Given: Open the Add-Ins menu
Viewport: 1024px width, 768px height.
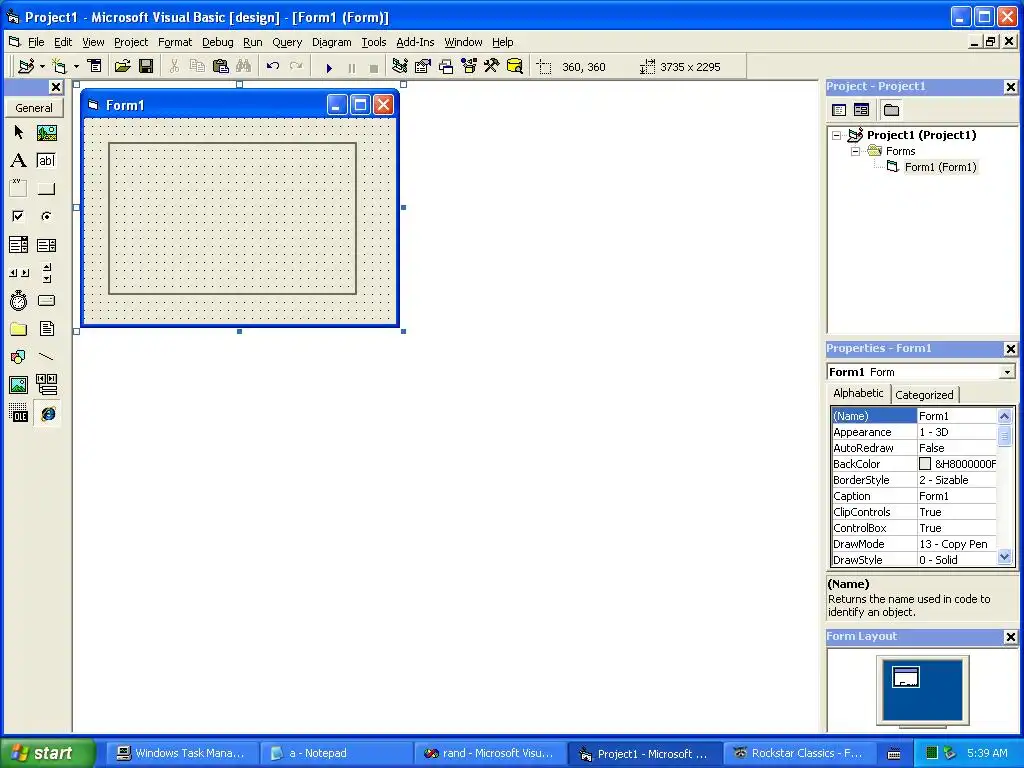Looking at the screenshot, I should (x=415, y=42).
